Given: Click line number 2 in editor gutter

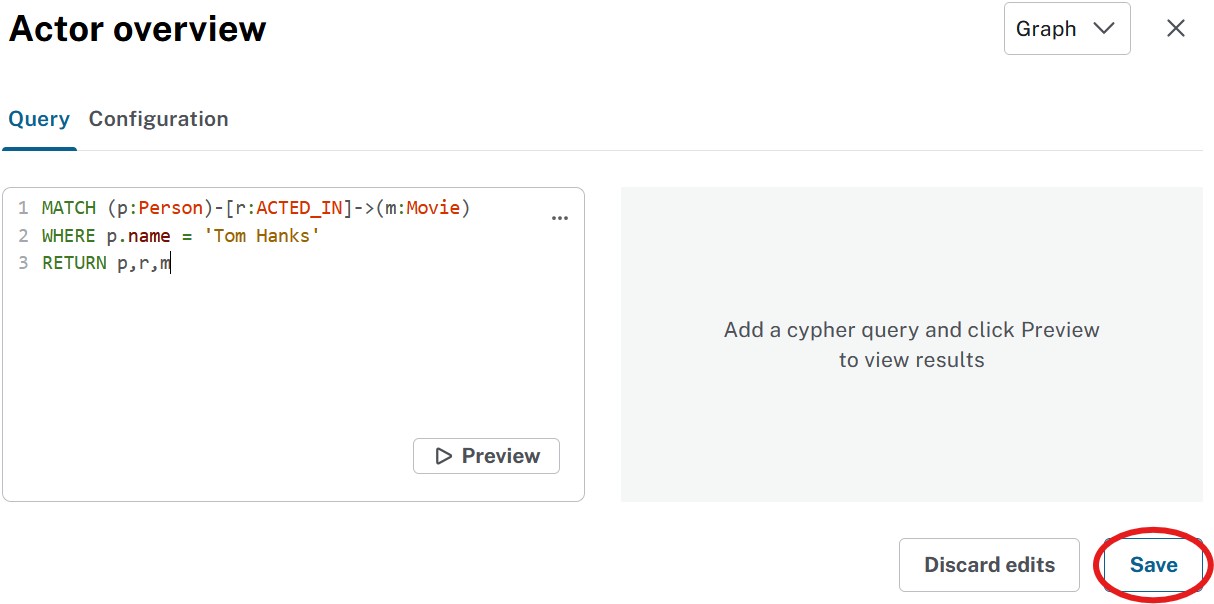Looking at the screenshot, I should click(x=23, y=236).
